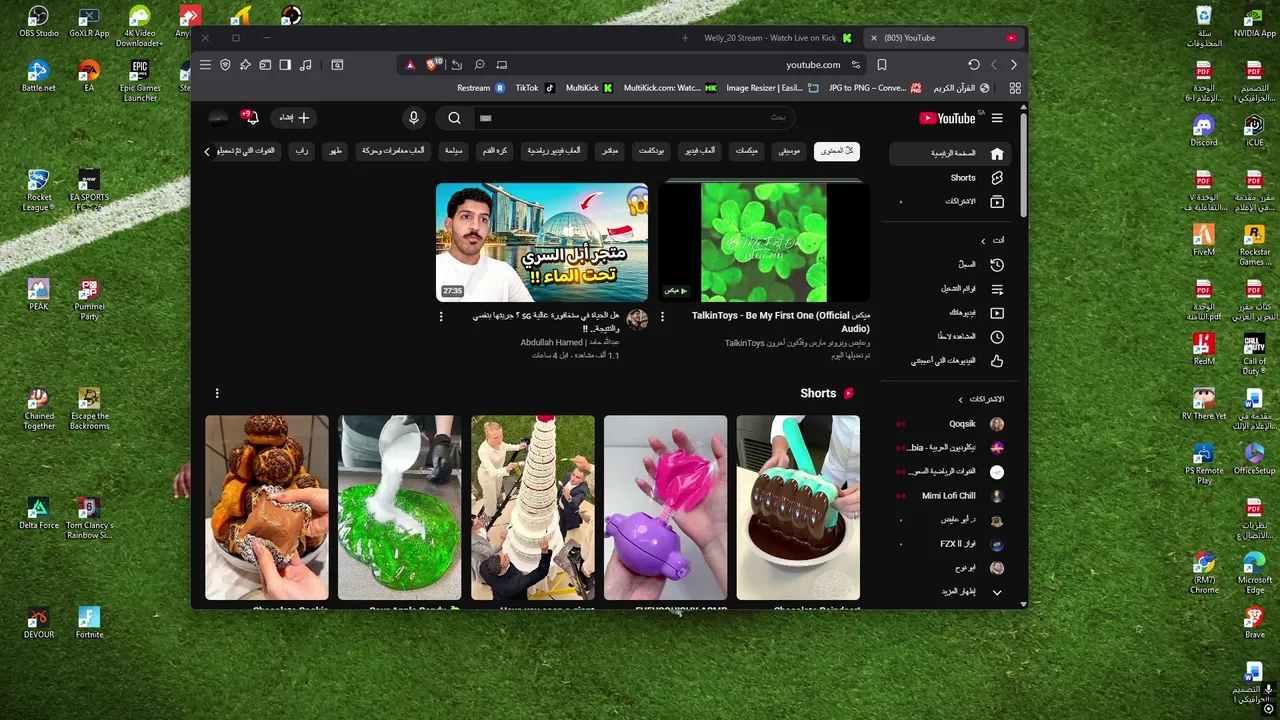Screen dimensions: 1280x720
Task: Play the underwater Apple store video thumbnail
Action: [542, 242]
